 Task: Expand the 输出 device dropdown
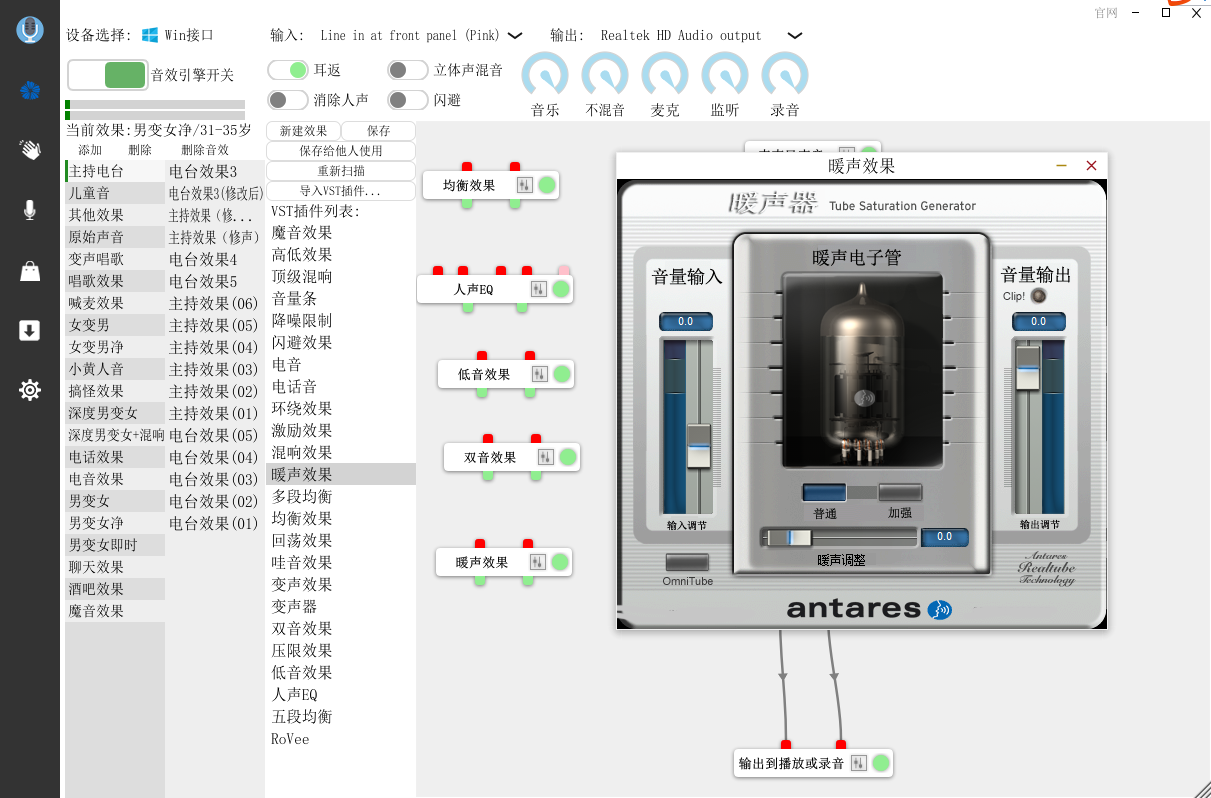795,35
